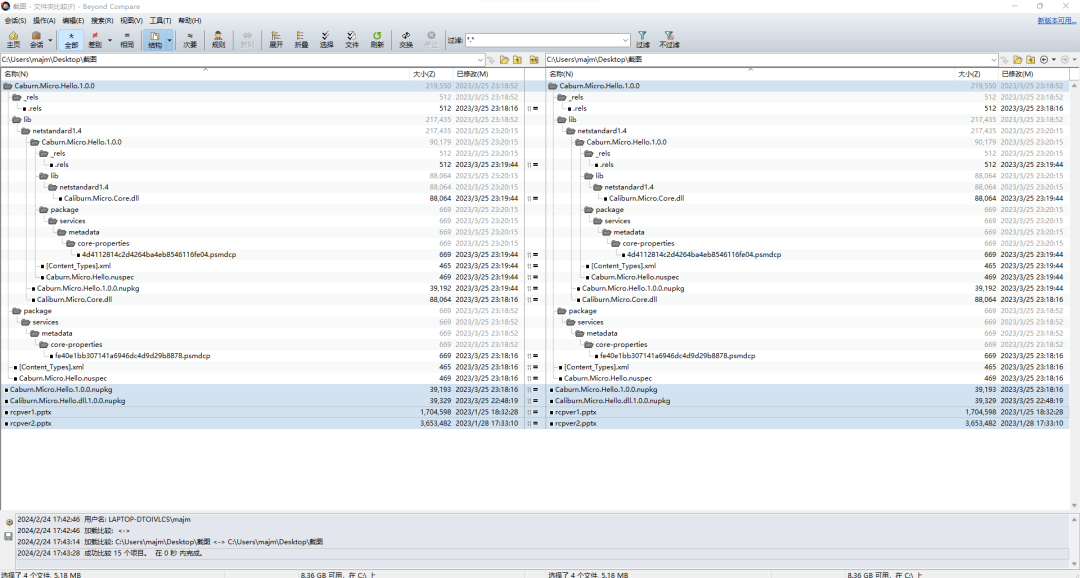Toggle the 全部 show-all filter
Screen dimensions: 1080x578
click(x=71, y=39)
